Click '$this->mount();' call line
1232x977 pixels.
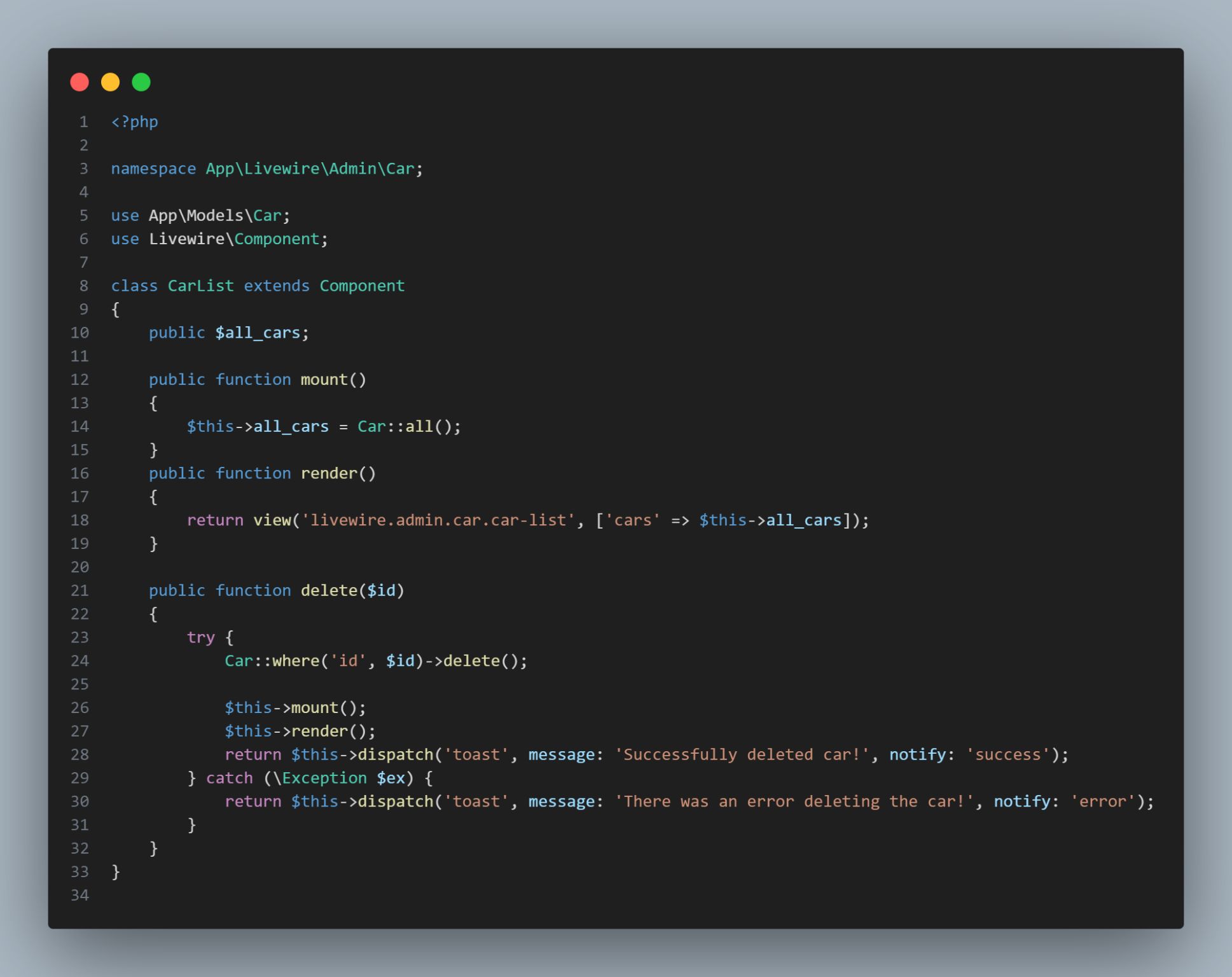295,708
